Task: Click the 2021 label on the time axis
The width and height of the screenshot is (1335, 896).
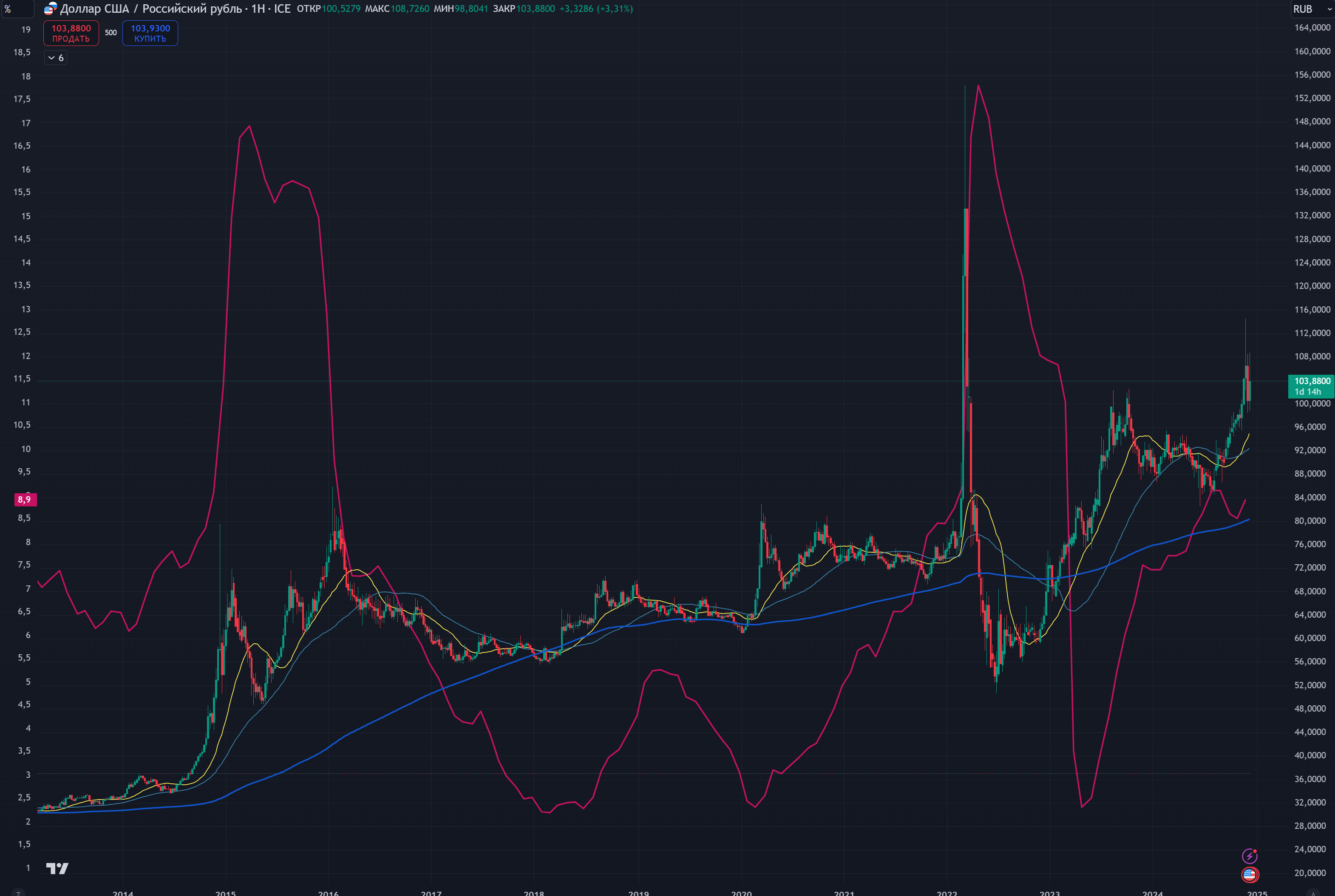Action: click(x=844, y=893)
